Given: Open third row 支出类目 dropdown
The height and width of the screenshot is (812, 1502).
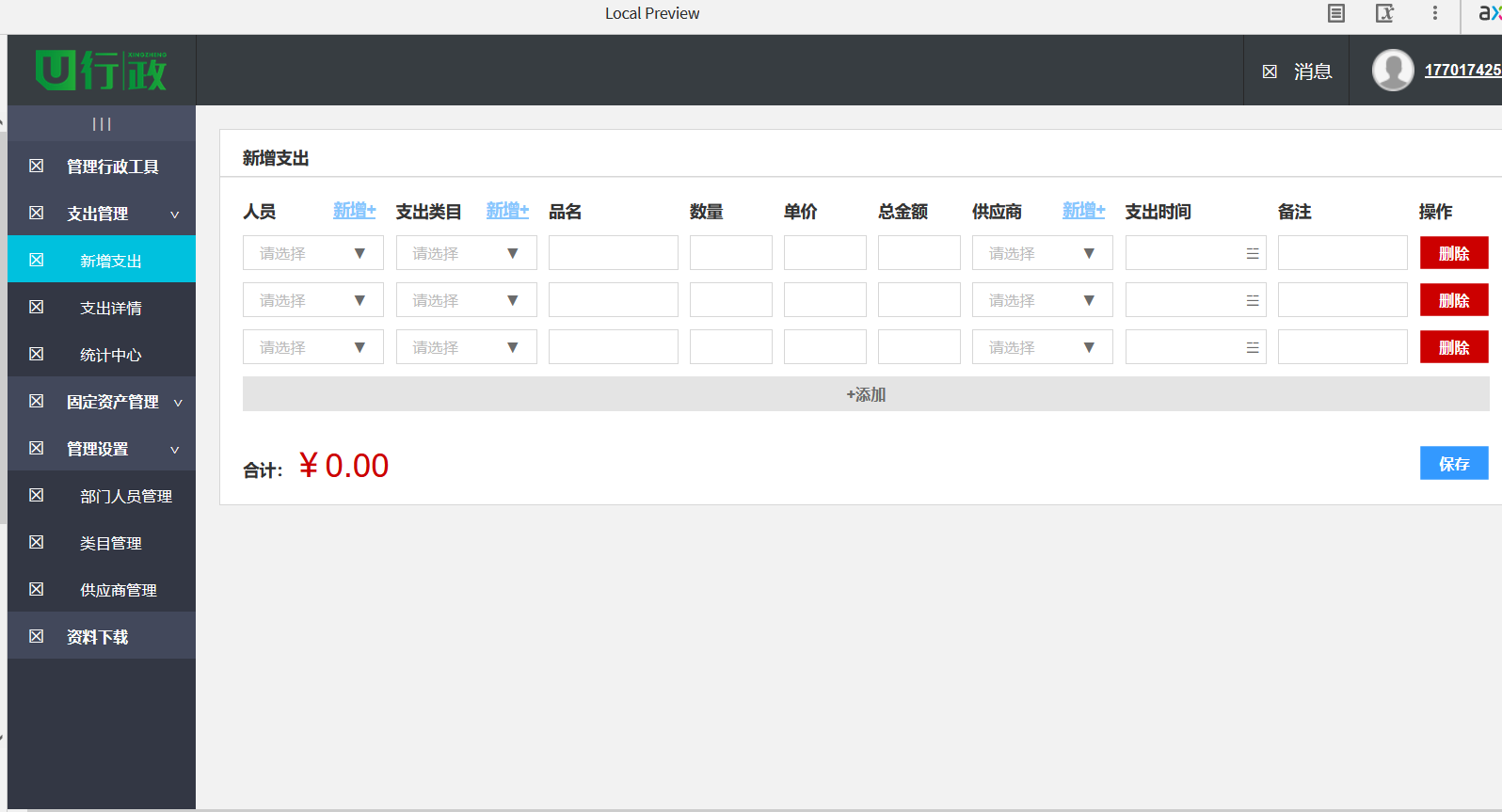Looking at the screenshot, I should coord(467,347).
